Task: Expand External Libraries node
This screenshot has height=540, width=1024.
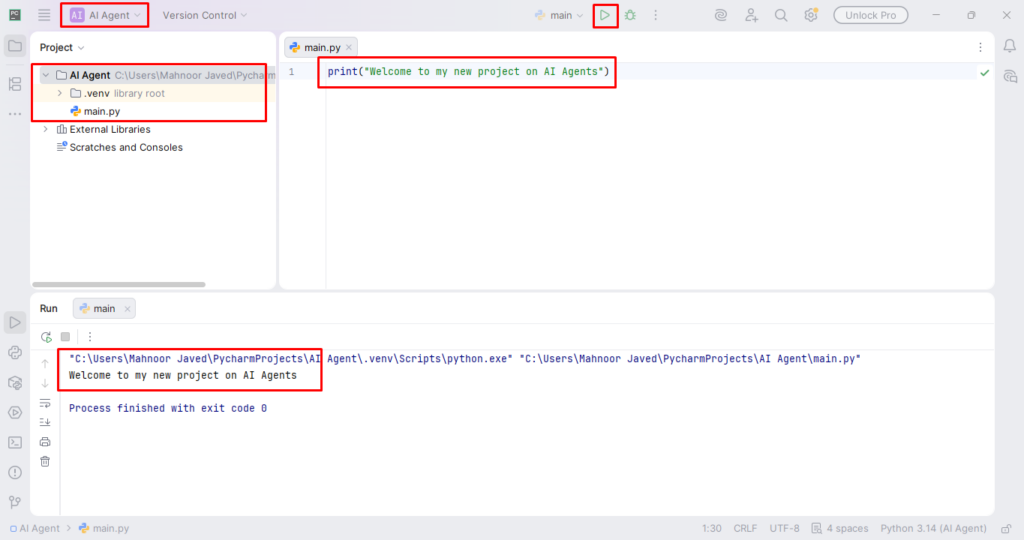Action: [x=46, y=129]
